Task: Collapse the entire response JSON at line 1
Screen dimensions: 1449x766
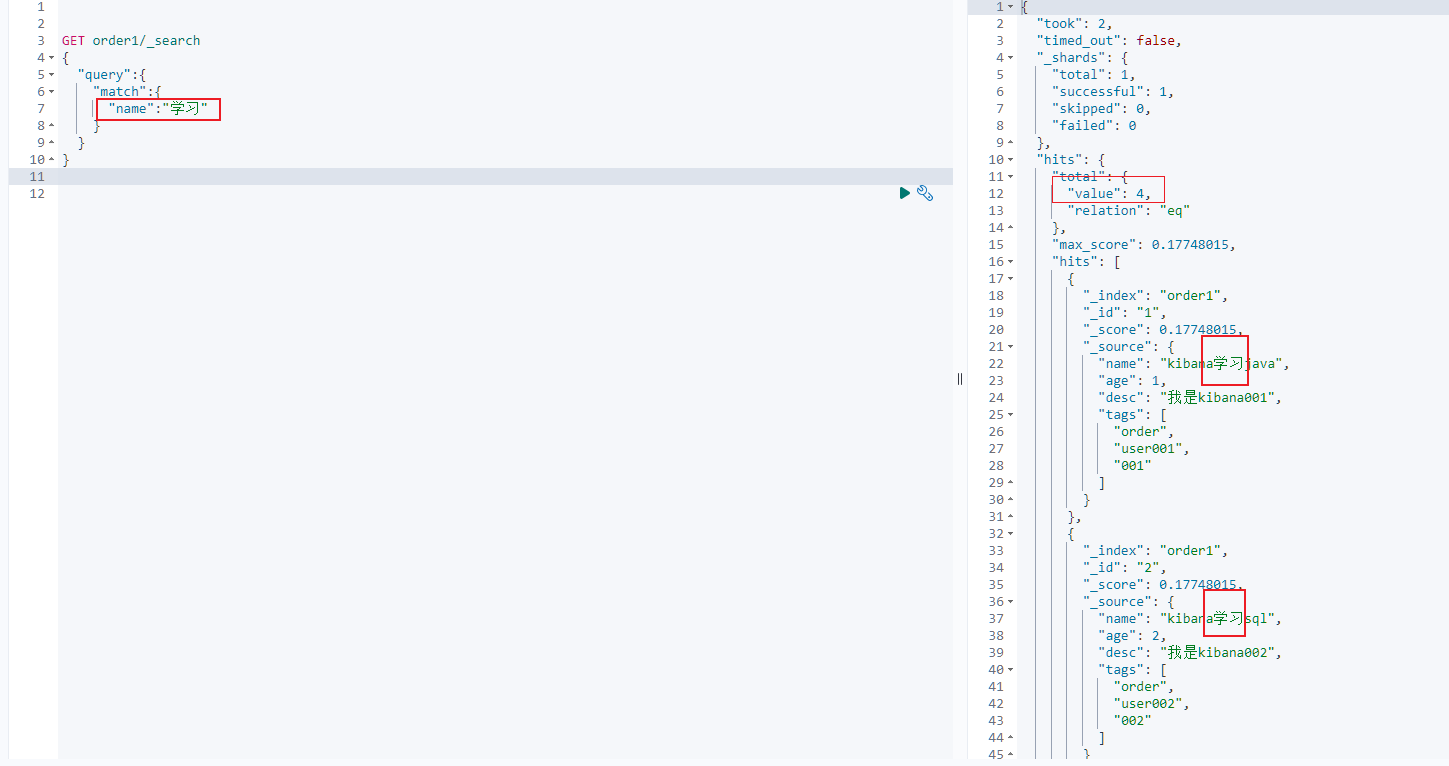Action: tap(1009, 6)
